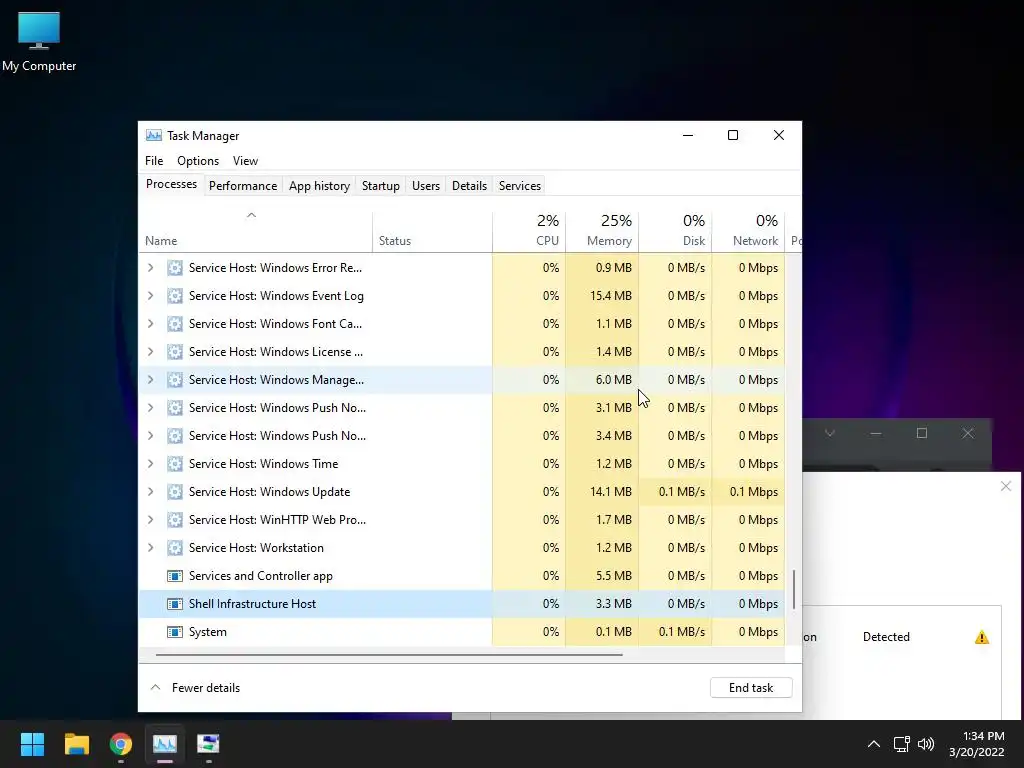Close the background dialog panel with X
The image size is (1024, 768).
click(x=1006, y=486)
